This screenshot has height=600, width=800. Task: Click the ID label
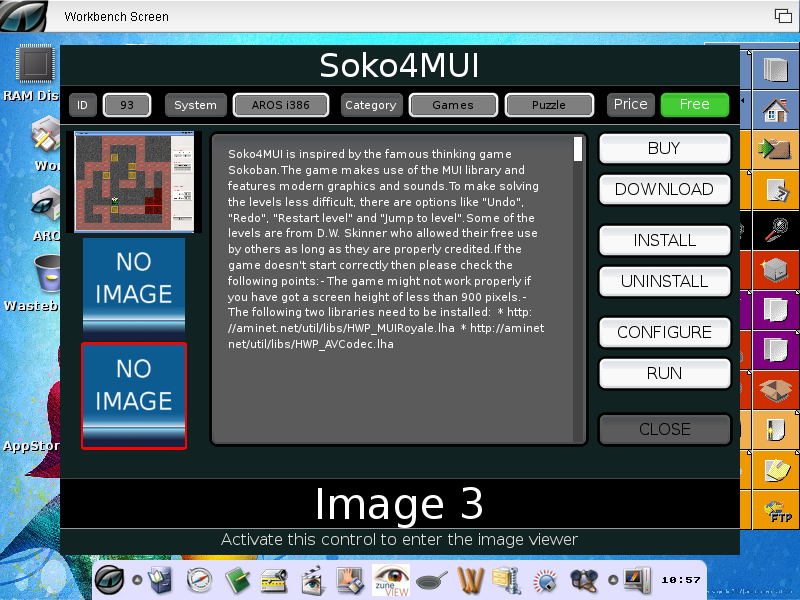point(82,105)
